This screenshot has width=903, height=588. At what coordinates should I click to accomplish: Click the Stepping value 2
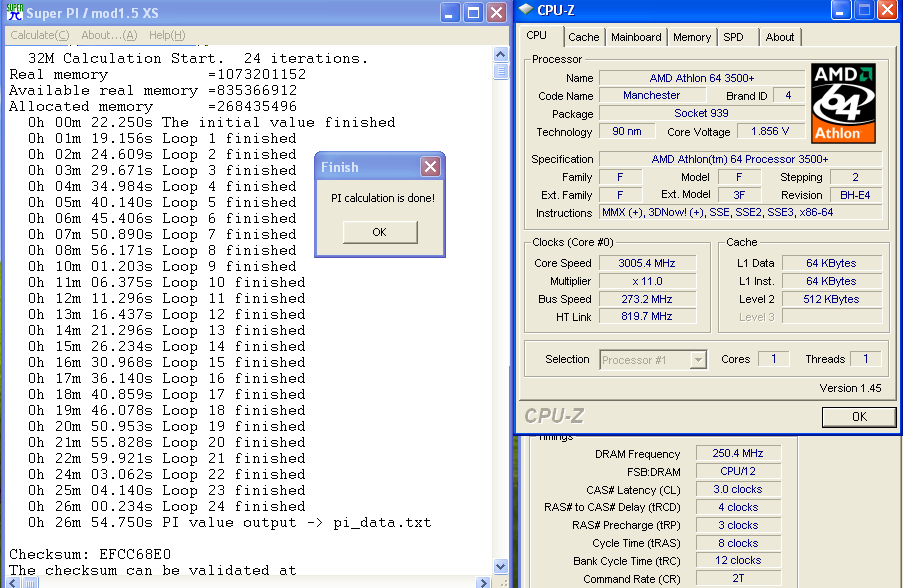[856, 177]
